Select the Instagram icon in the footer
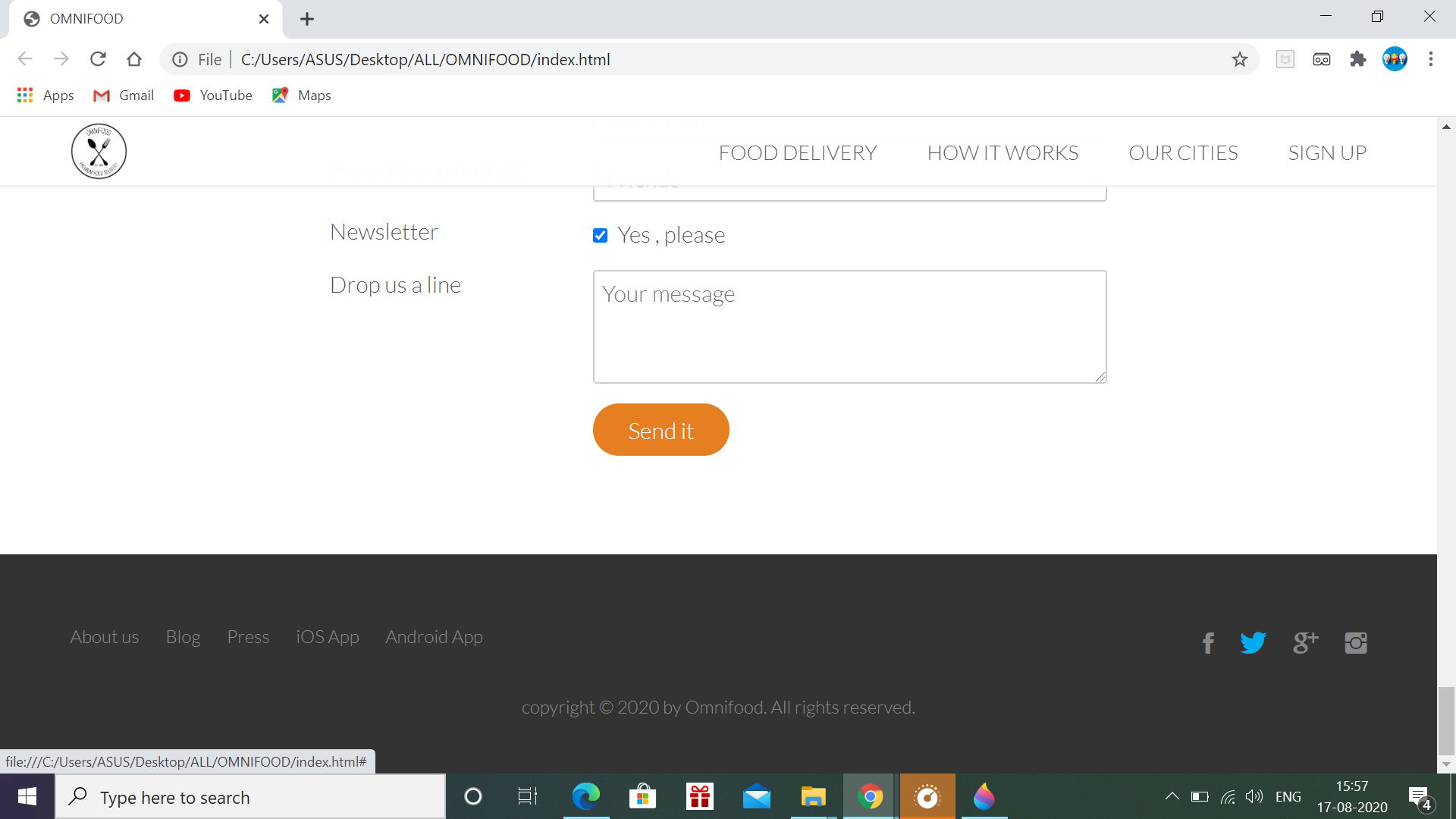 point(1356,642)
